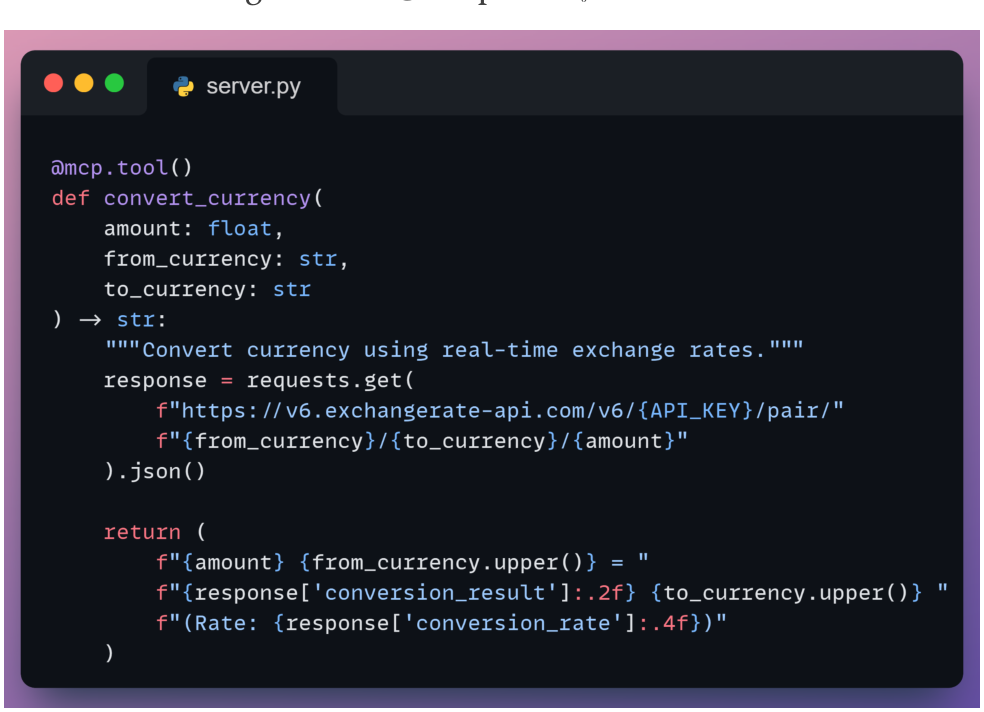Screen dimensions: 984x712
Task: Select the server.py tab
Action: (x=242, y=87)
